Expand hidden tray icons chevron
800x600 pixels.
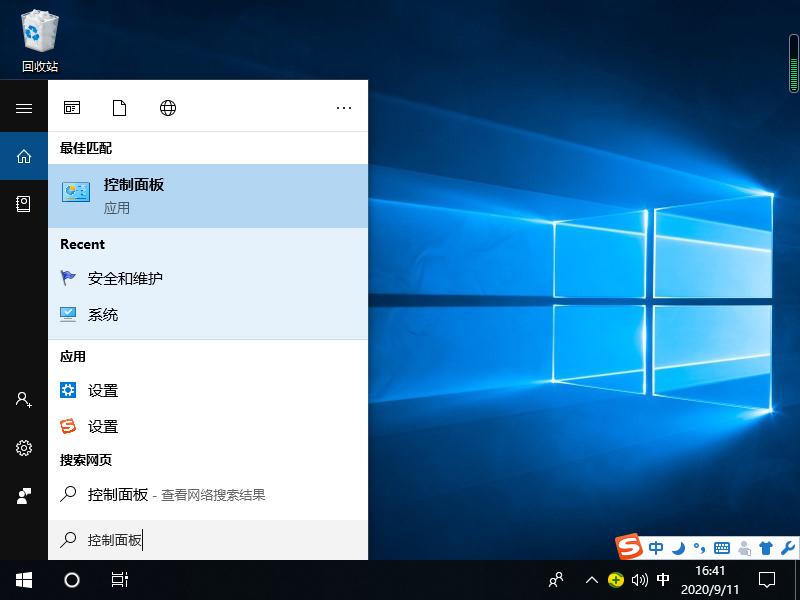point(592,580)
